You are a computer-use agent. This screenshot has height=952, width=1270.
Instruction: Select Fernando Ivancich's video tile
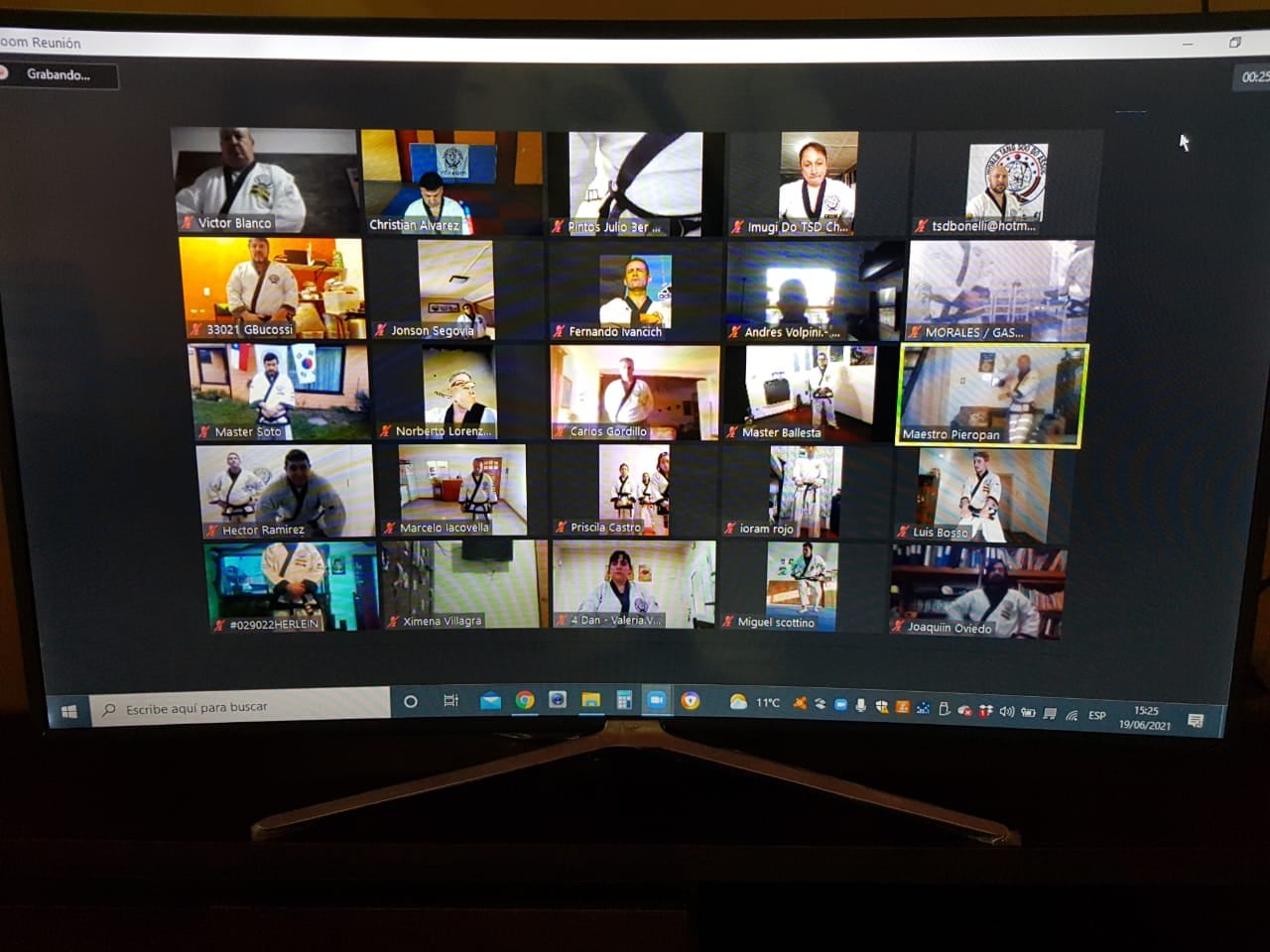(x=635, y=291)
